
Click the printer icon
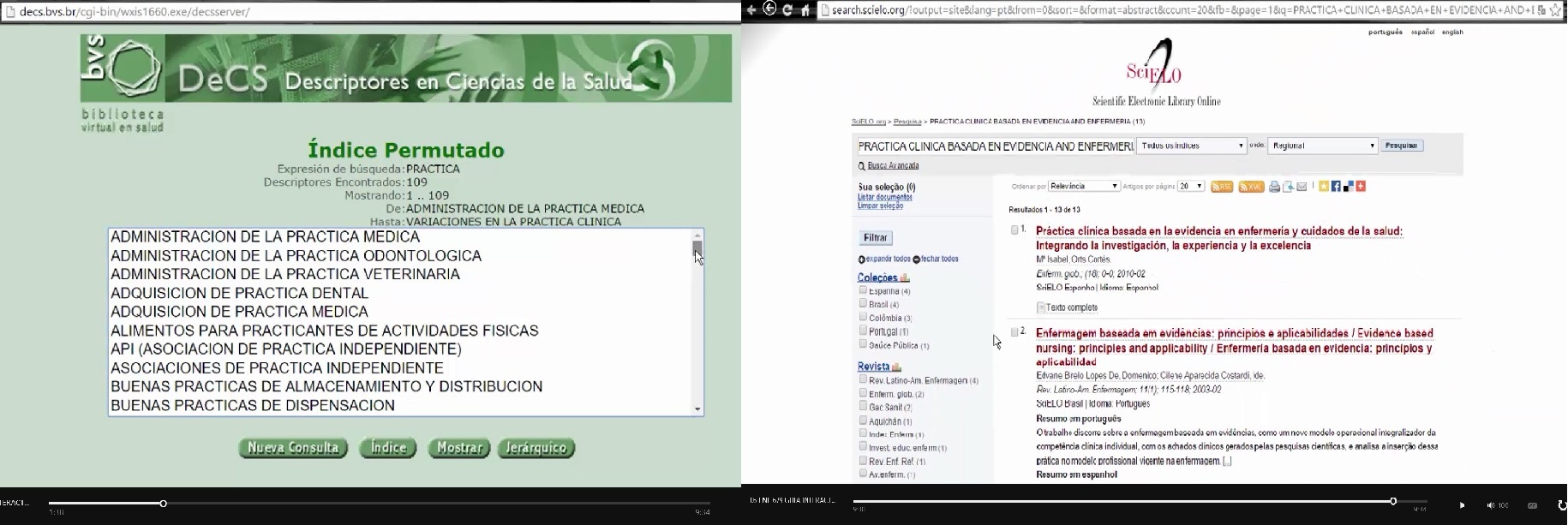(1274, 187)
